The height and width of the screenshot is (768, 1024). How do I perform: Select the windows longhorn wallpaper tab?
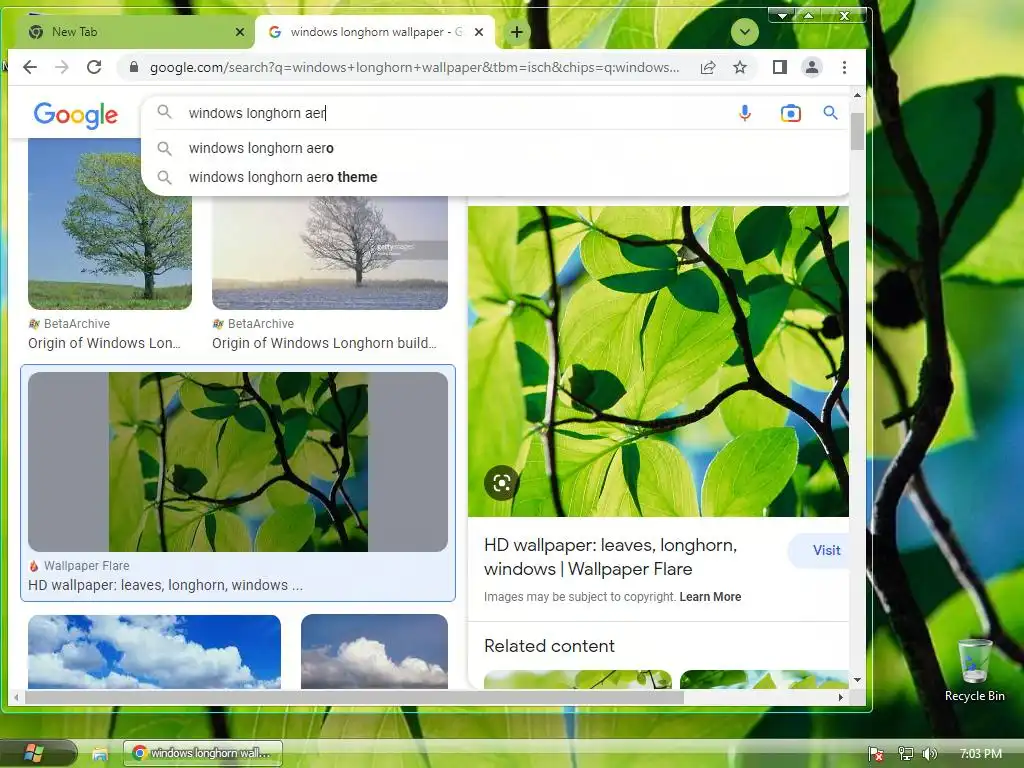(375, 32)
